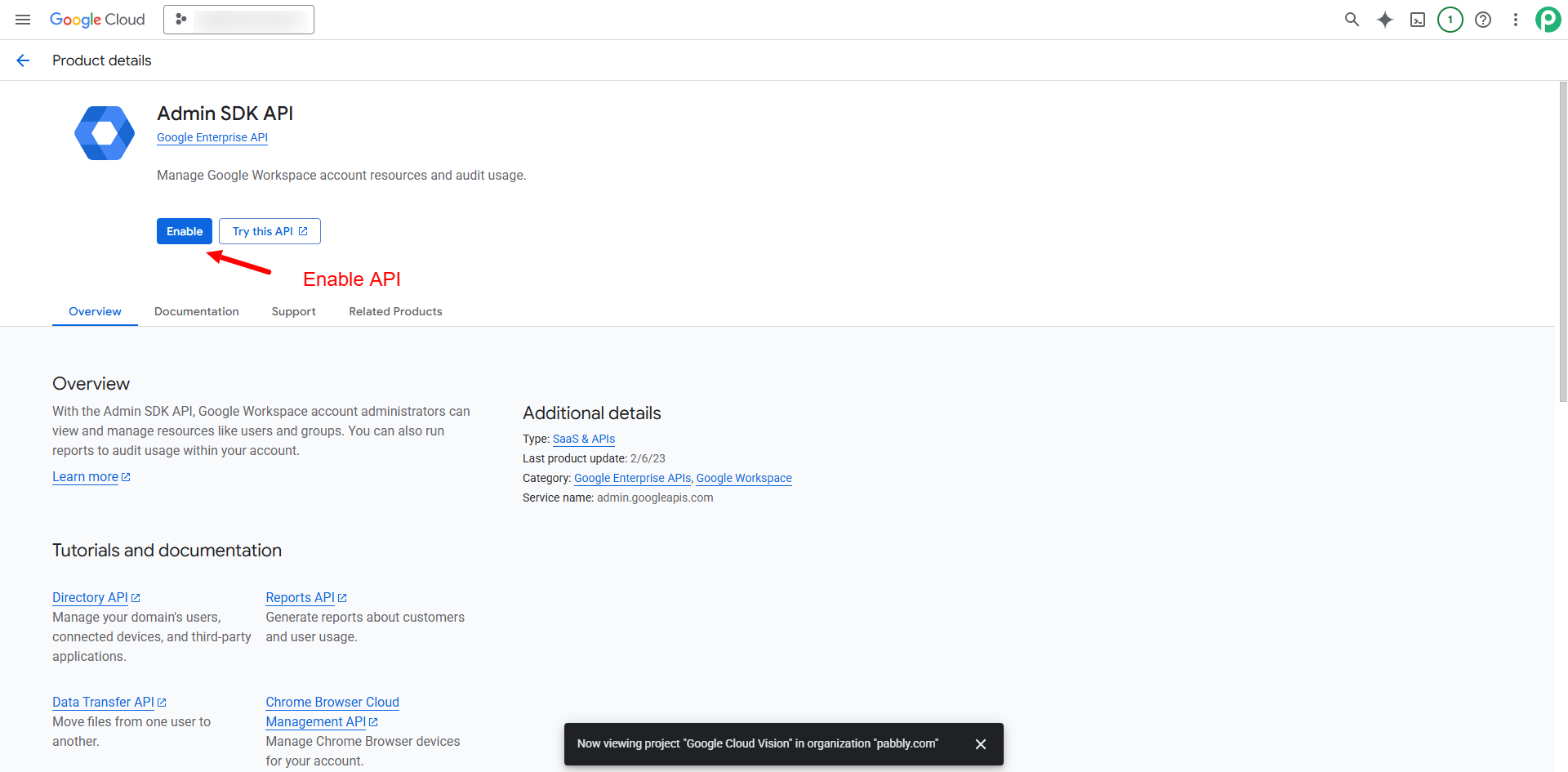Screen dimensions: 1568x772
Task: Open the Google Enterprise API link under the title
Action: (212, 137)
